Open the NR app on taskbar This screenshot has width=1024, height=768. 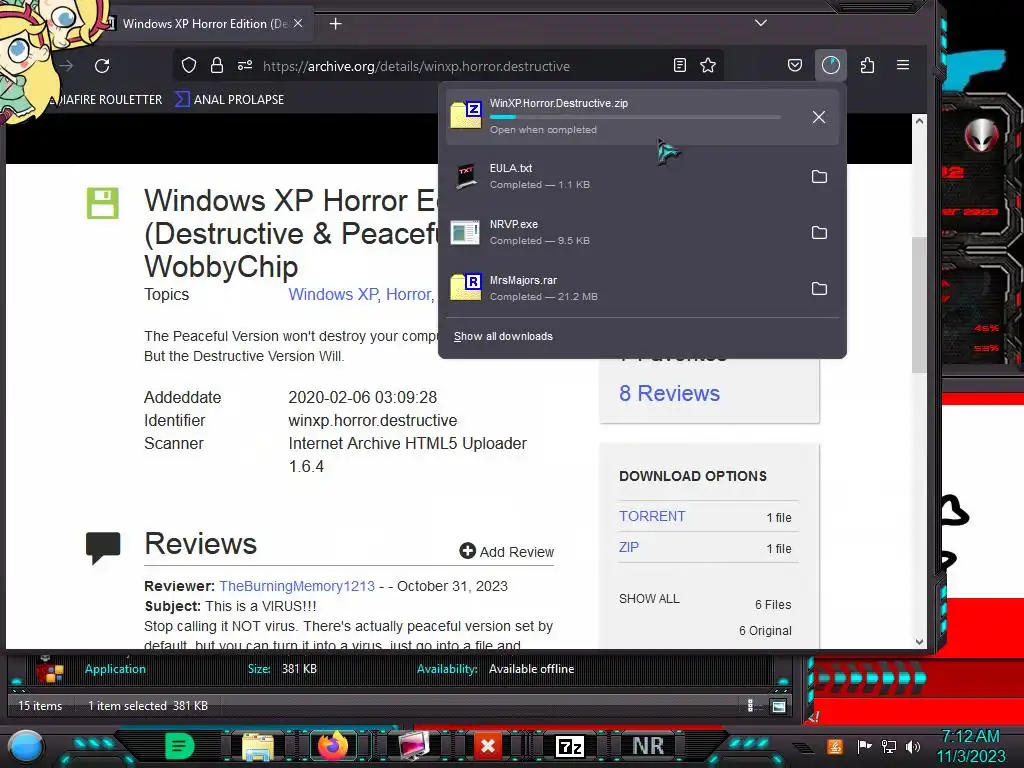pyautogui.click(x=648, y=746)
